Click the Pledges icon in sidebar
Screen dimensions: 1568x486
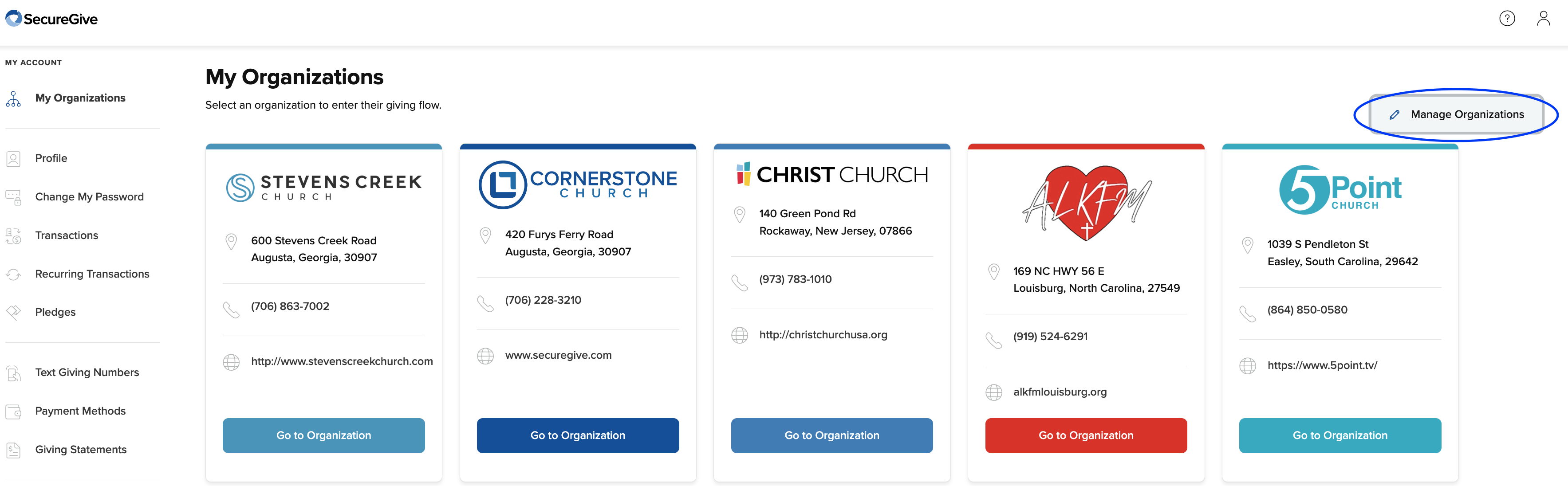pyautogui.click(x=13, y=313)
